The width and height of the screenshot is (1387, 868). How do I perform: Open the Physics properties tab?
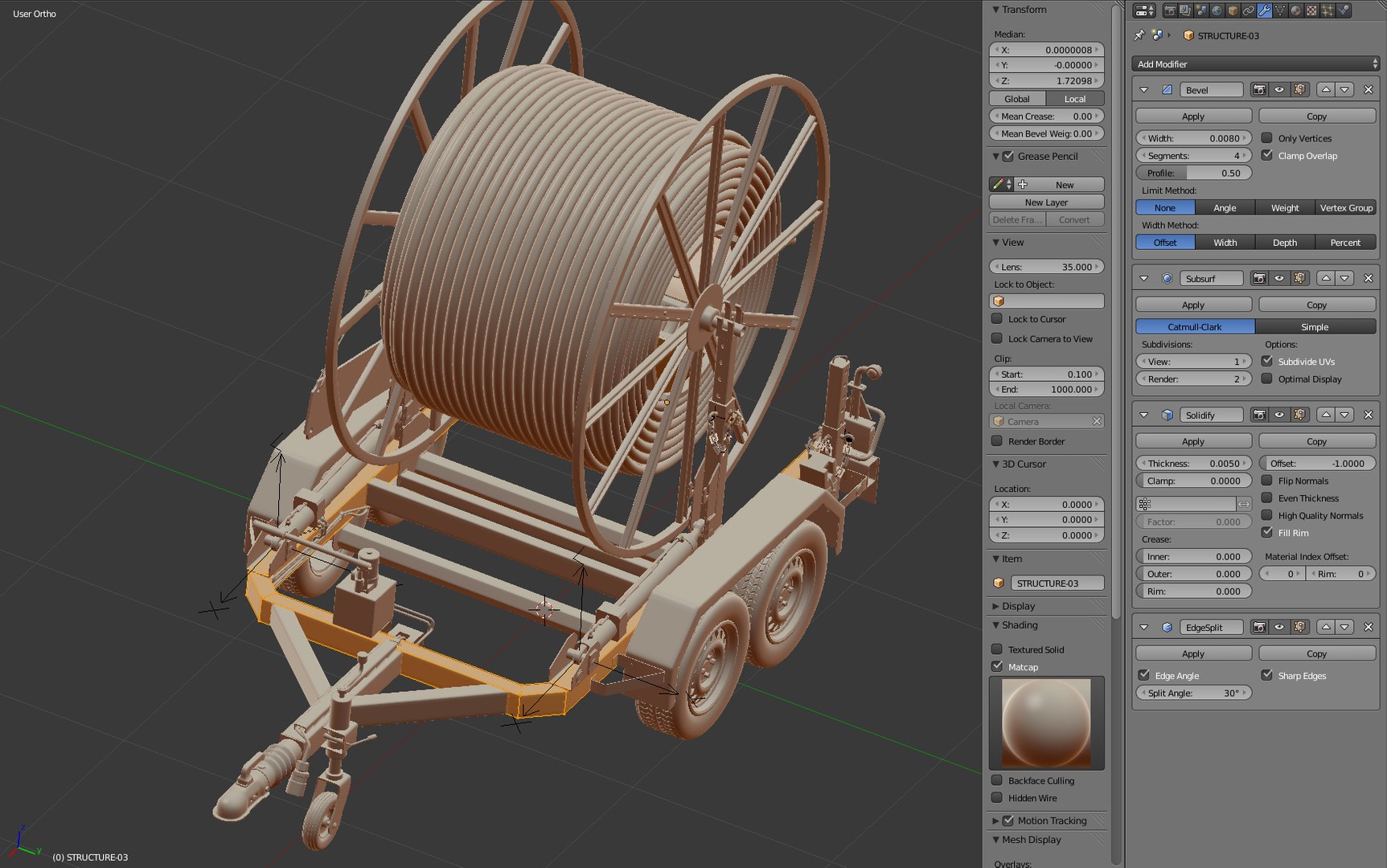pos(1344,10)
